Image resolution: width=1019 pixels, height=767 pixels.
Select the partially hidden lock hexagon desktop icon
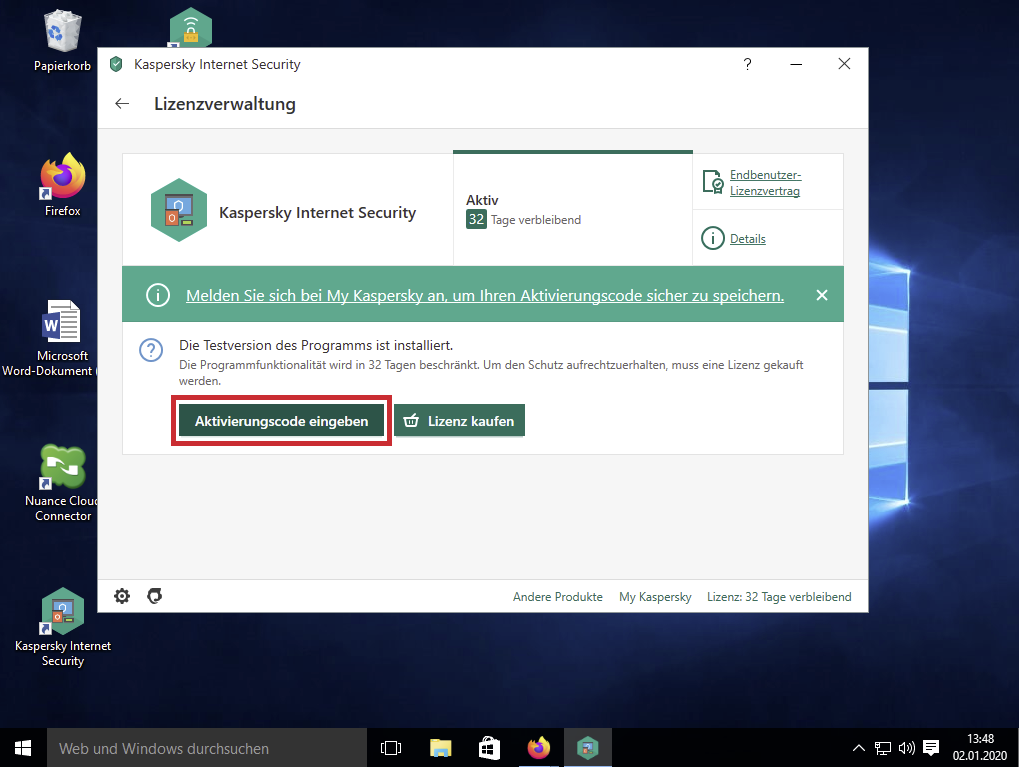click(190, 28)
